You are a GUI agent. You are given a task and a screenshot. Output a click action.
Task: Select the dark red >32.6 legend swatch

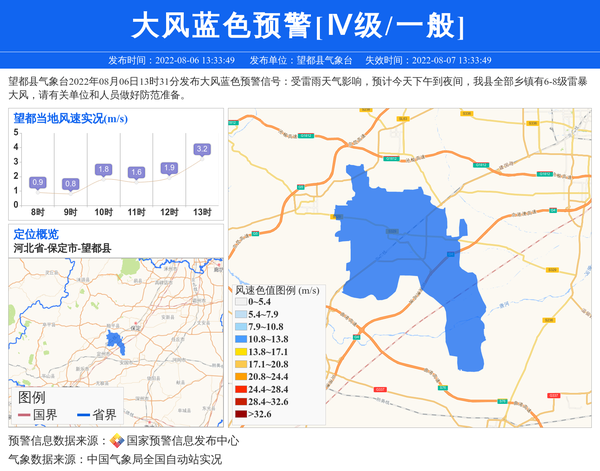point(240,414)
